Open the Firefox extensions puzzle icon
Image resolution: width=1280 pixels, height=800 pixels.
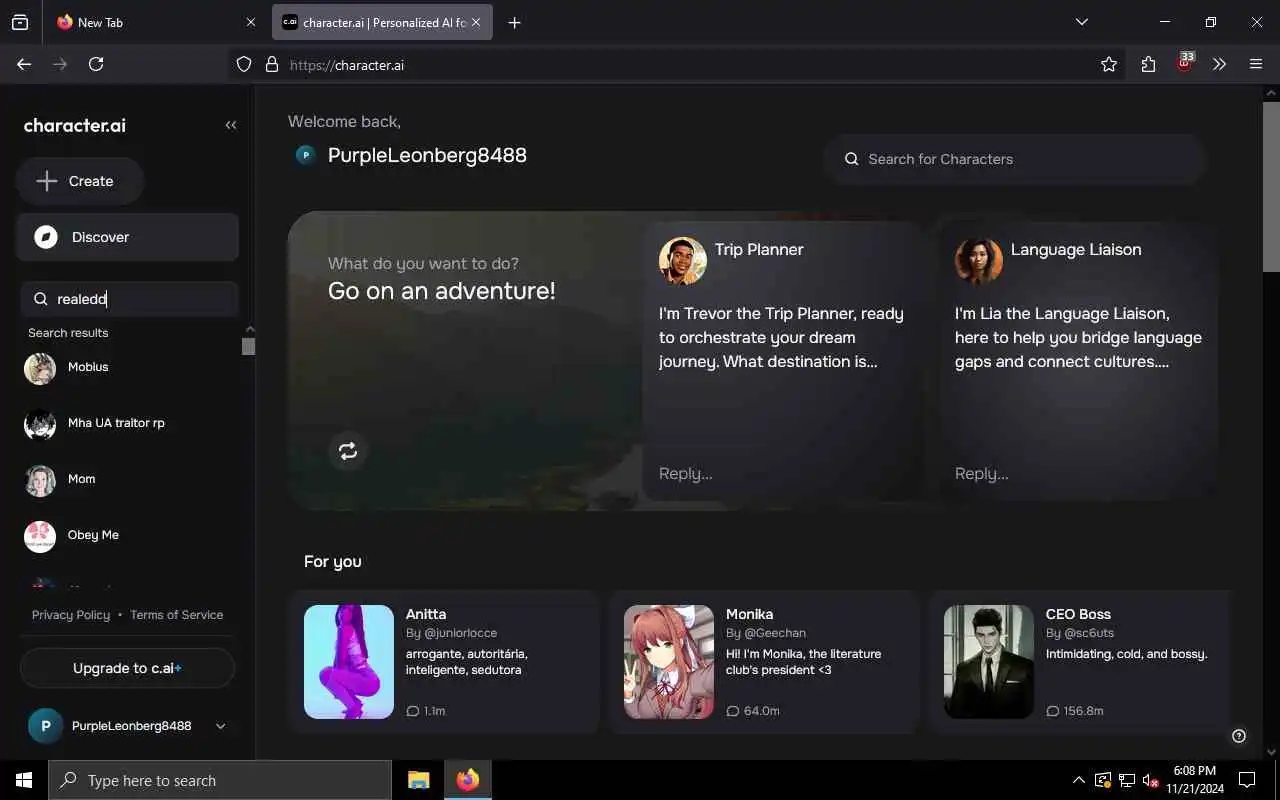point(1148,64)
